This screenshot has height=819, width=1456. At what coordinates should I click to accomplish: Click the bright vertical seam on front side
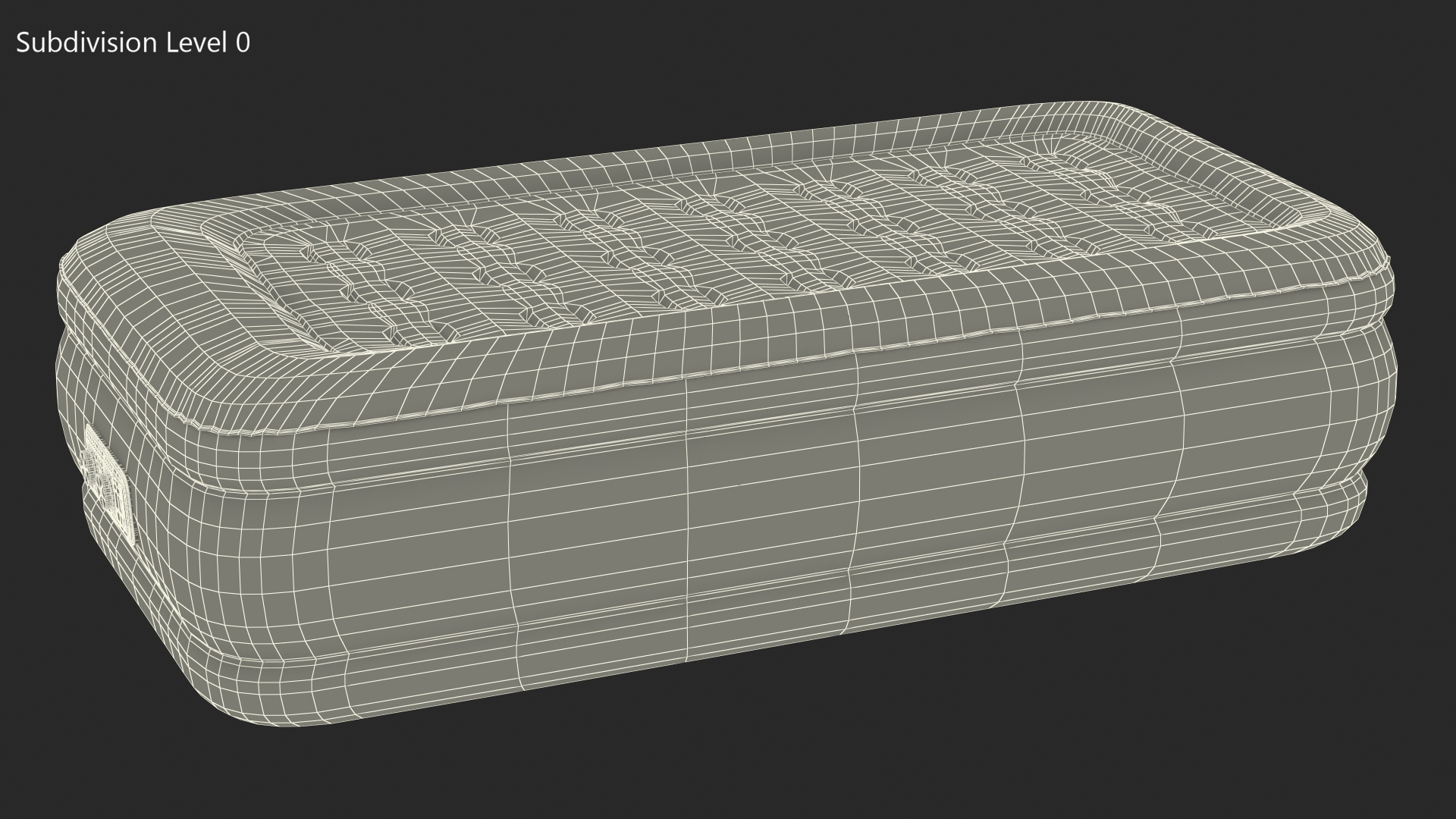(687, 531)
